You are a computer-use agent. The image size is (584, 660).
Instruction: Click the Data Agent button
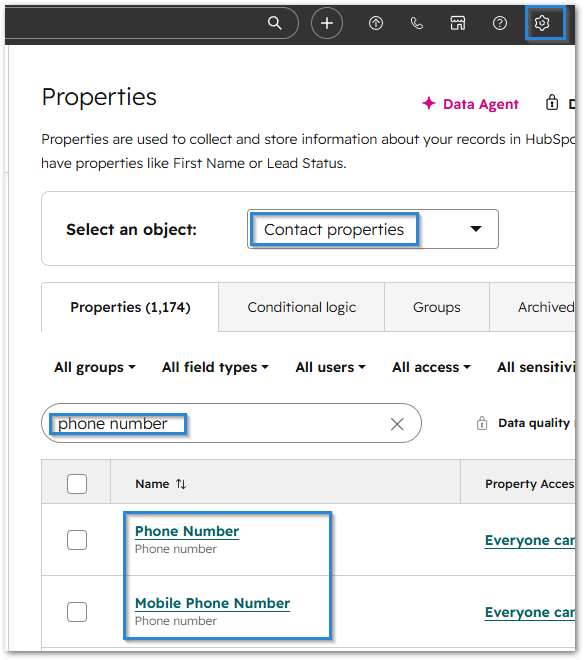(x=471, y=104)
